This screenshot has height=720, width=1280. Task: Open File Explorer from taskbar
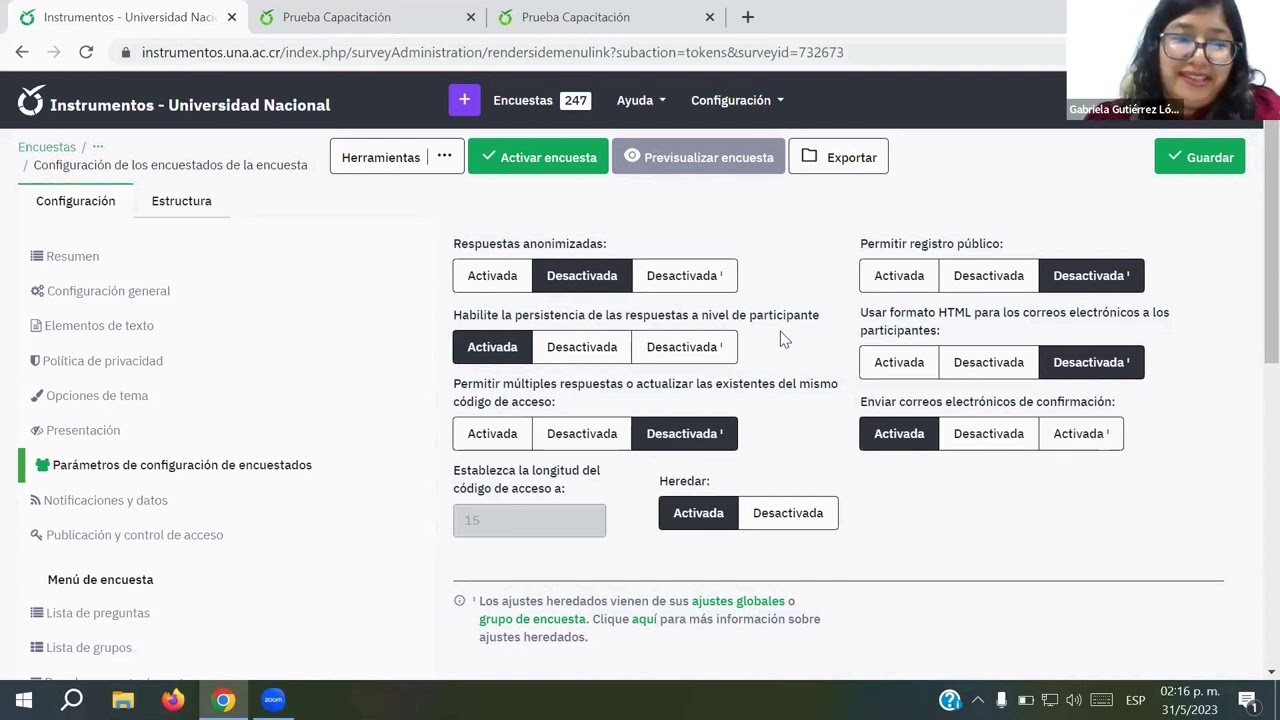123,700
